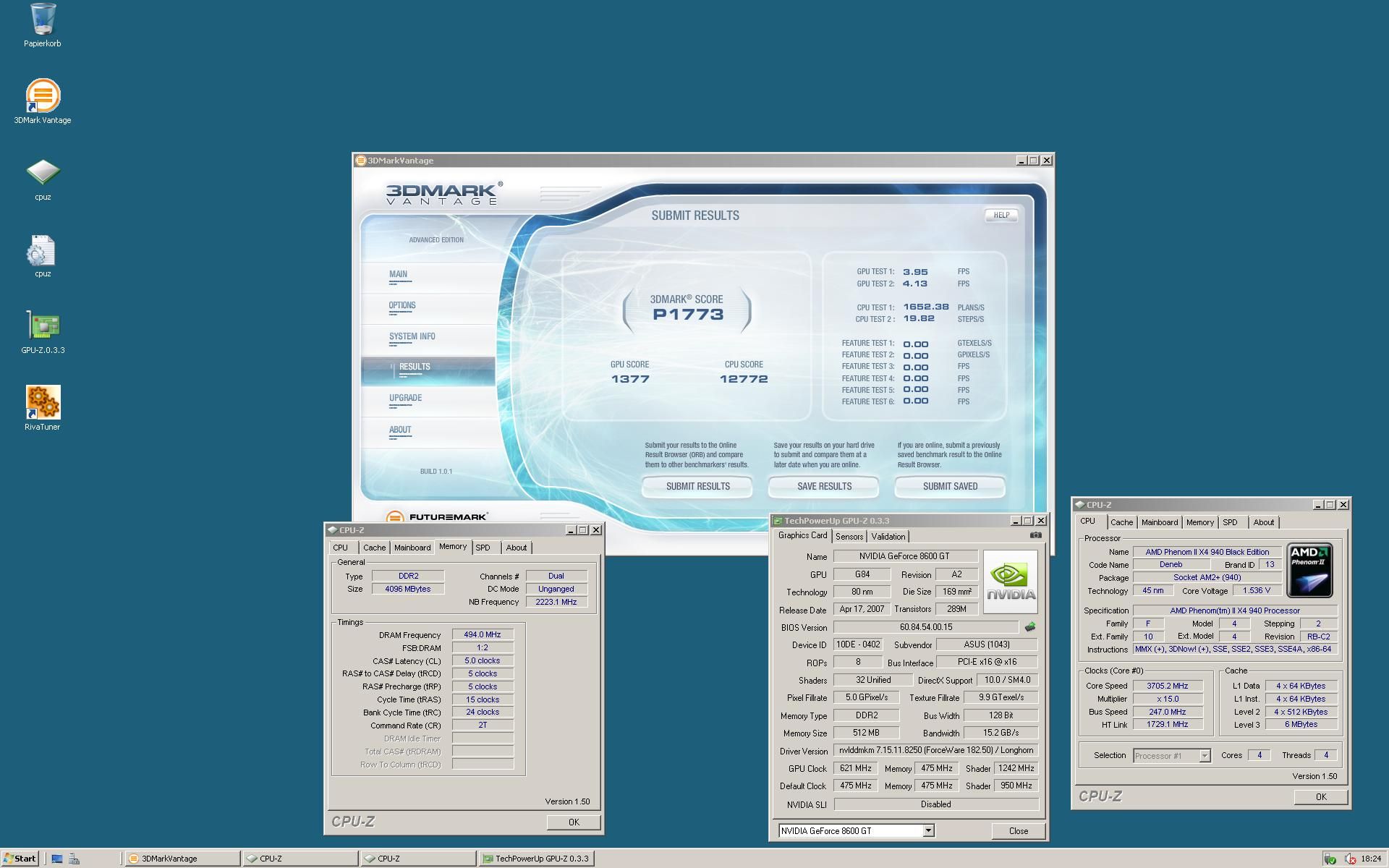Screen dimensions: 1389x868
Task: Click OK in the CPU-Z Memory window
Action: click(574, 822)
